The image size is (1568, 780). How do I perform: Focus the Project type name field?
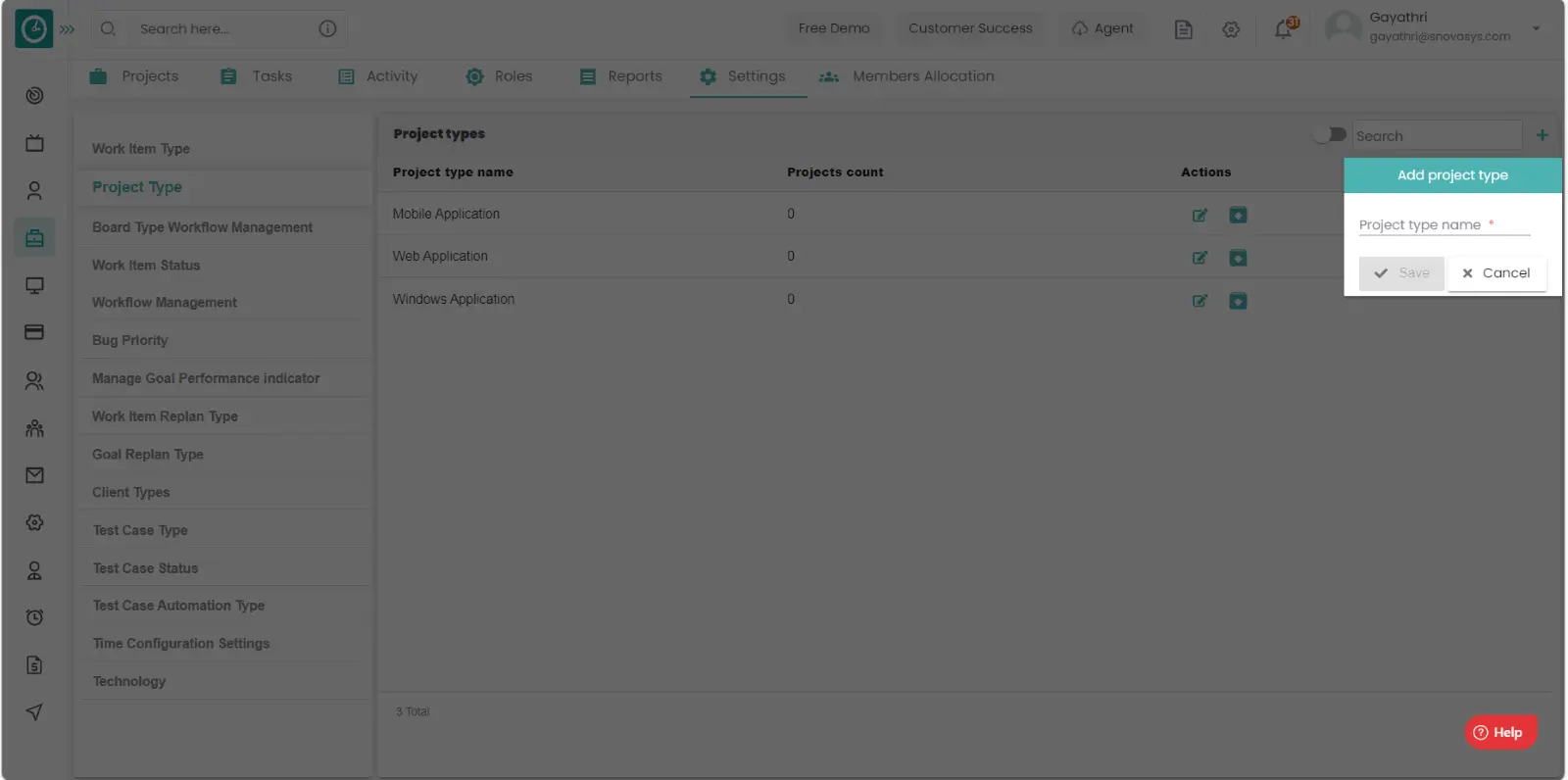1445,224
